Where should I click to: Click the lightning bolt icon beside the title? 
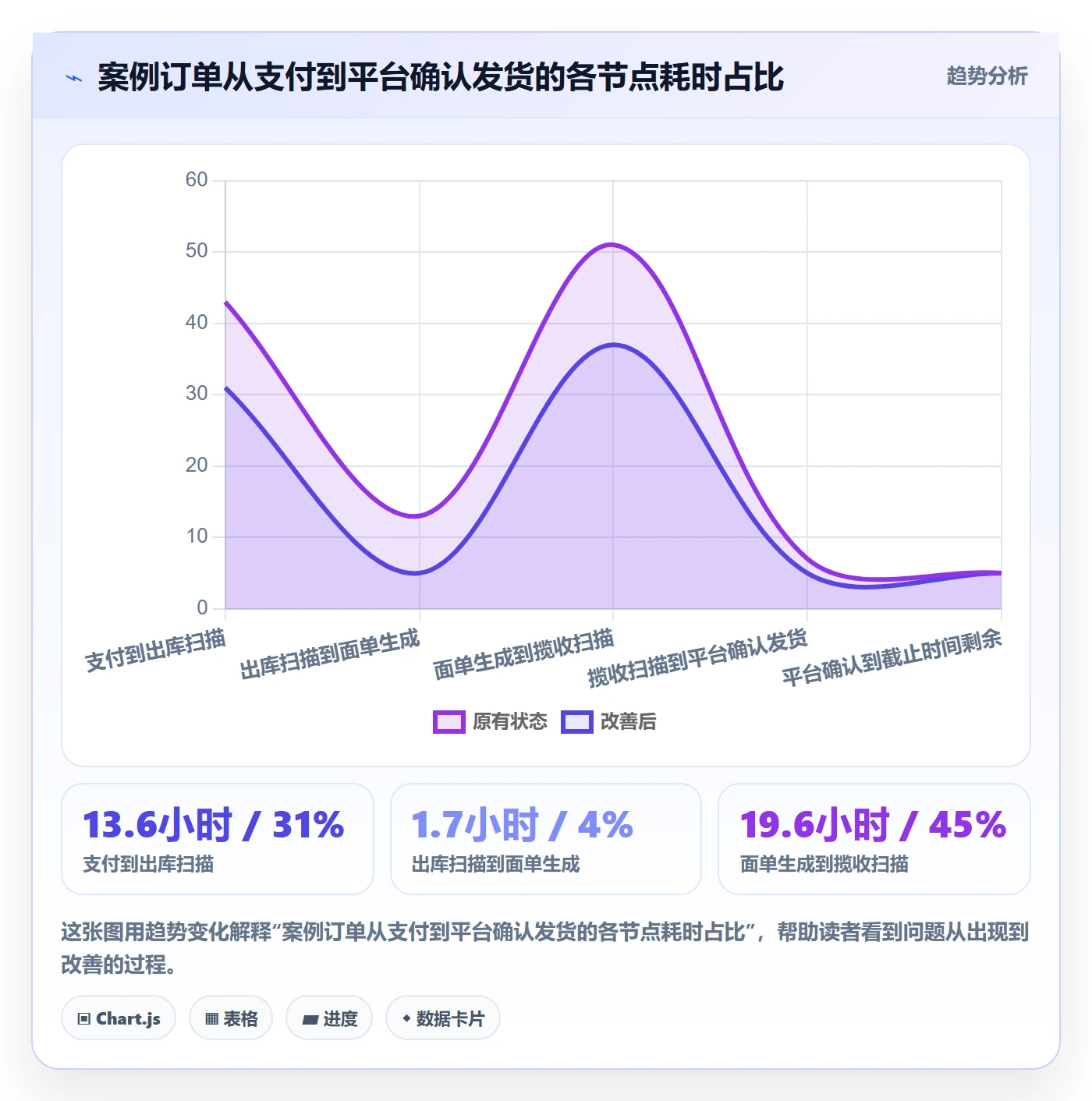point(74,78)
